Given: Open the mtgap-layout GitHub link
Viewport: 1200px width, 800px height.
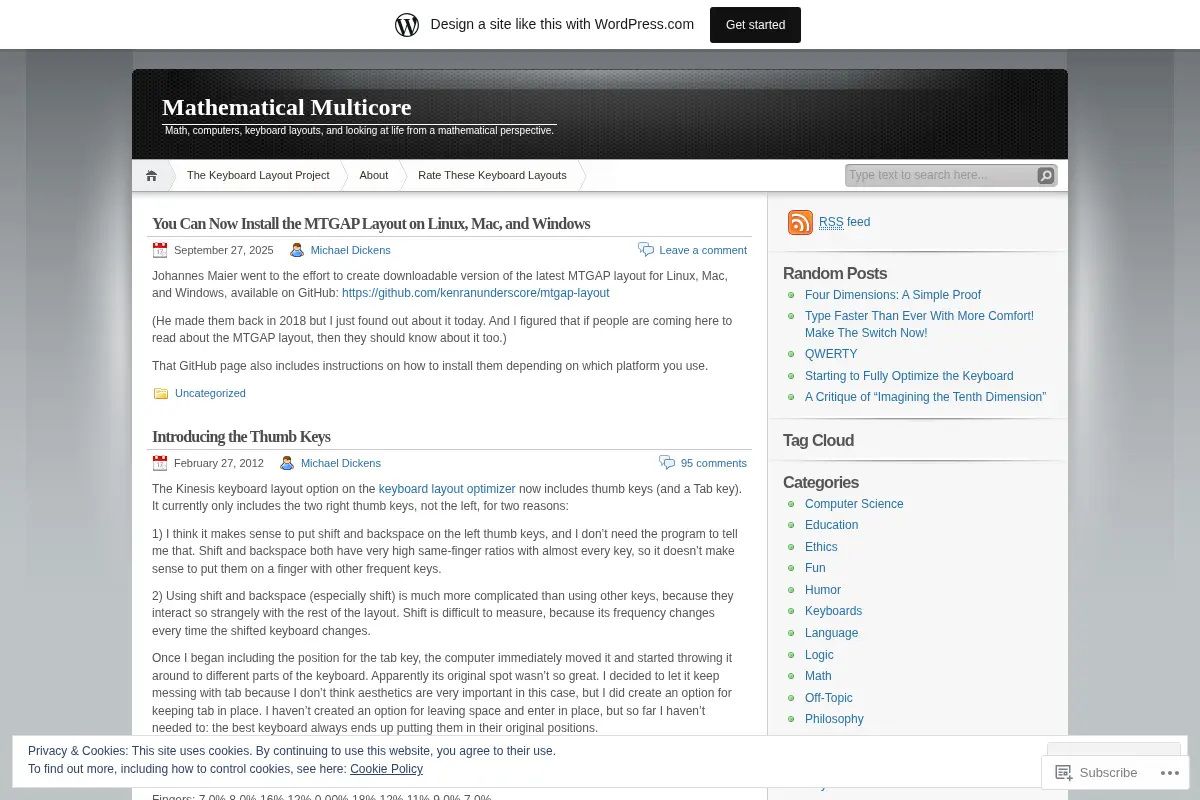Looking at the screenshot, I should click(476, 293).
